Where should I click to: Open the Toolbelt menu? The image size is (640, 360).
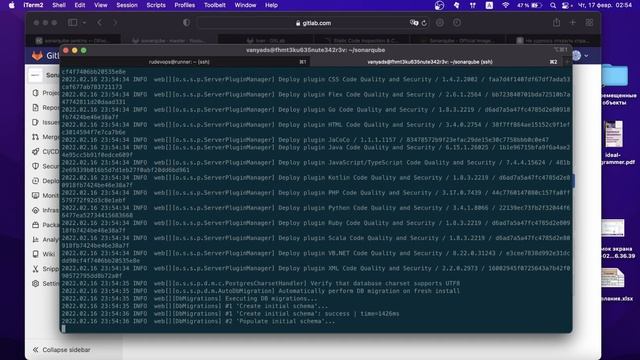[215, 5]
